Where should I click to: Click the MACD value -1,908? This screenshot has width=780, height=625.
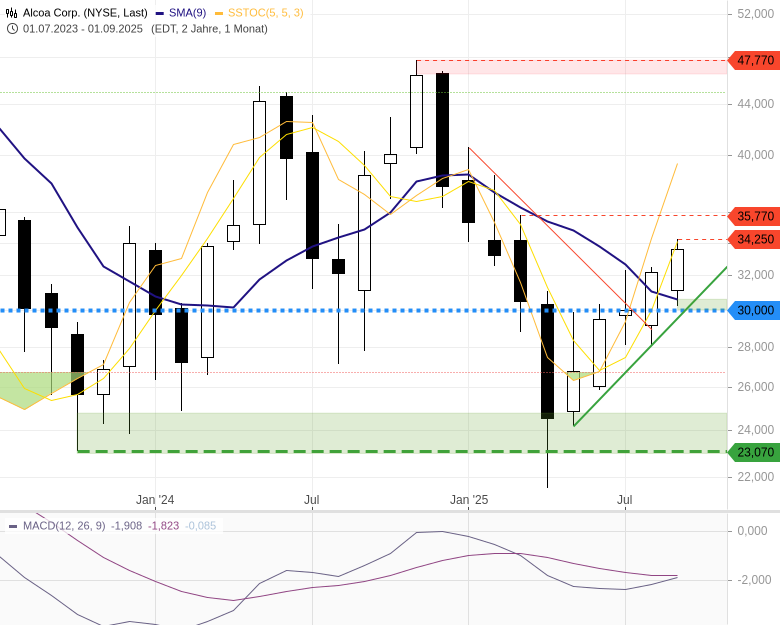click(x=126, y=526)
